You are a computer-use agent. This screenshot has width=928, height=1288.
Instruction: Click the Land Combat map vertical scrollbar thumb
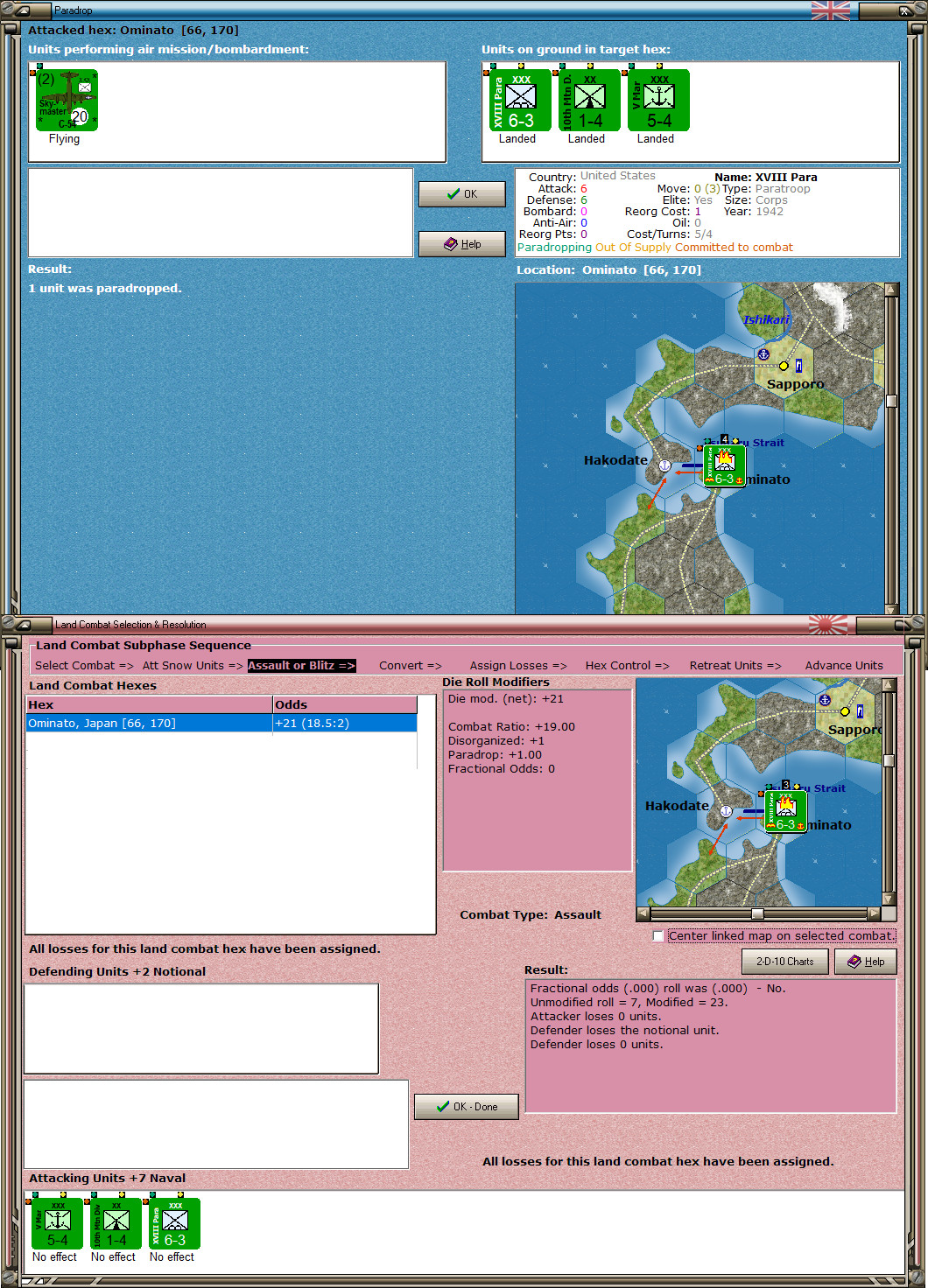pyautogui.click(x=889, y=760)
